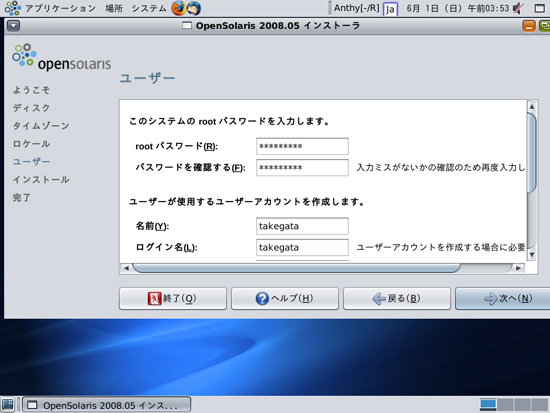Click the vertical scrollbar down arrow

point(532,255)
